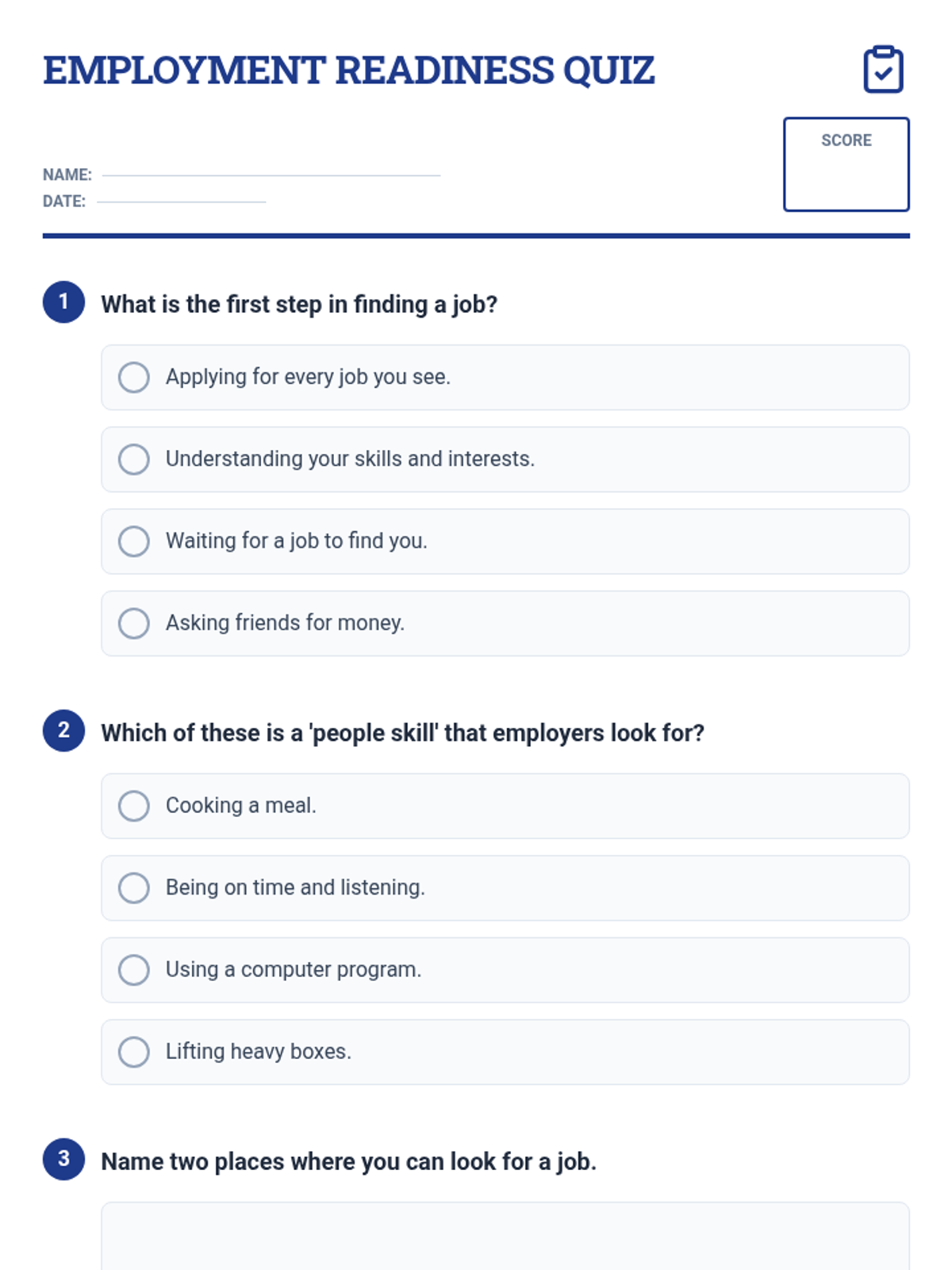
Task: Select 'Applying for every job you see'
Action: point(505,378)
